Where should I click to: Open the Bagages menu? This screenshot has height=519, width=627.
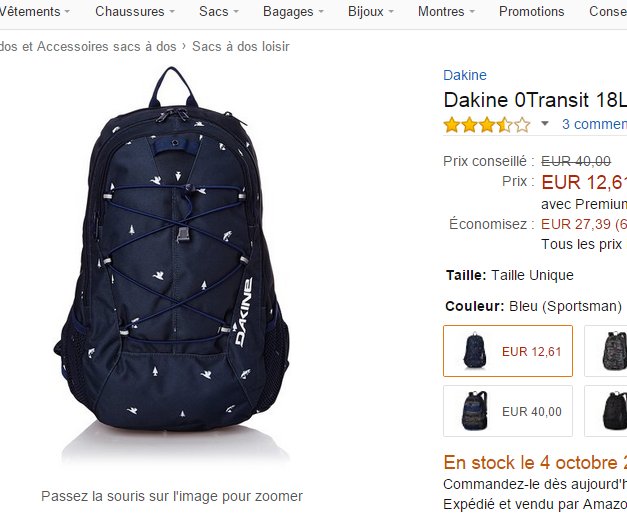[293, 12]
